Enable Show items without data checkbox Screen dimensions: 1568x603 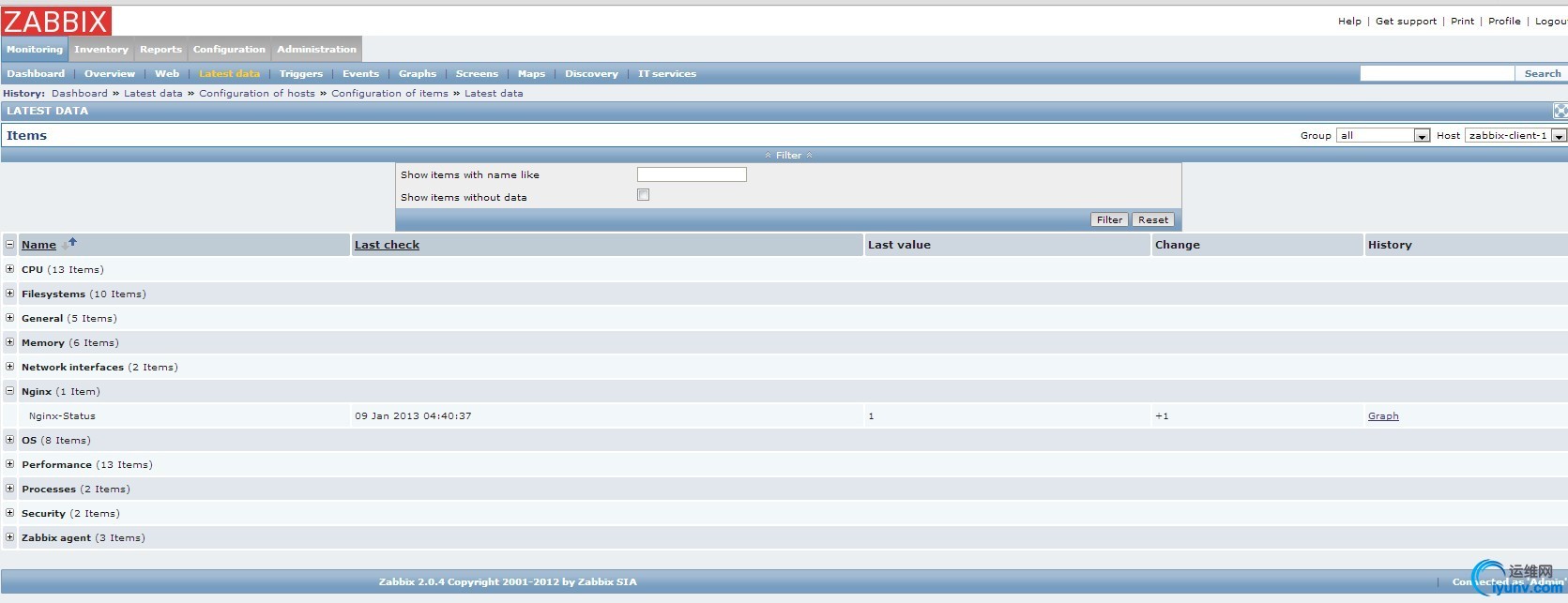click(x=643, y=195)
